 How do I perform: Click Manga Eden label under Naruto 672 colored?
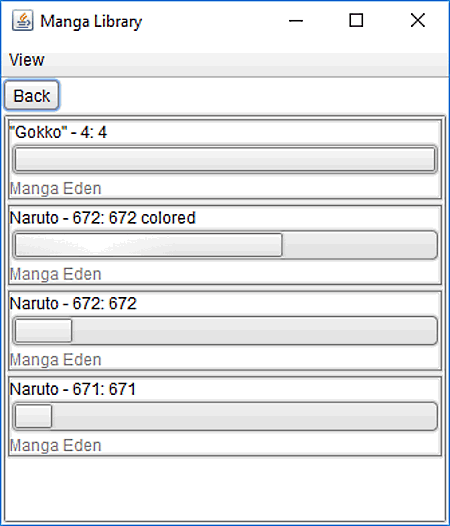pyautogui.click(x=55, y=274)
